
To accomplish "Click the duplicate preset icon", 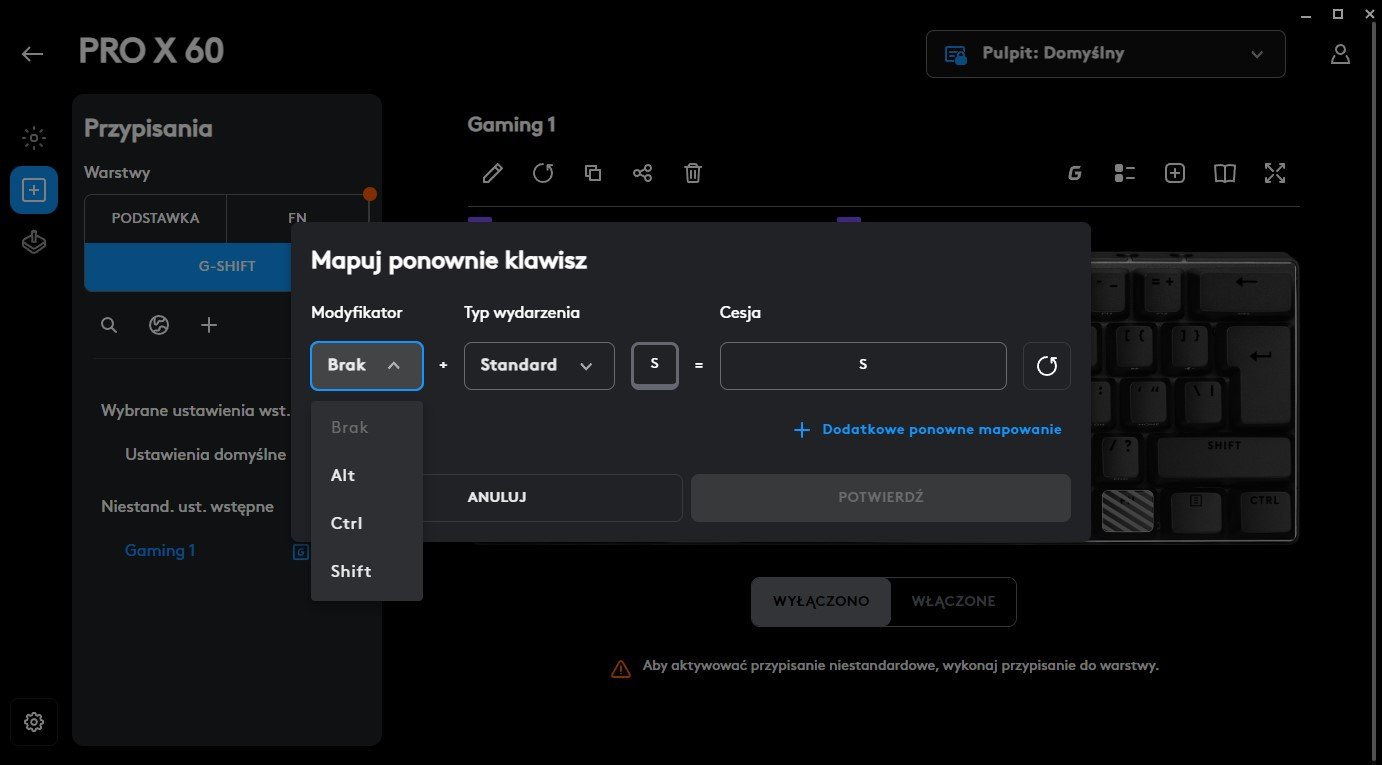I will click(593, 173).
